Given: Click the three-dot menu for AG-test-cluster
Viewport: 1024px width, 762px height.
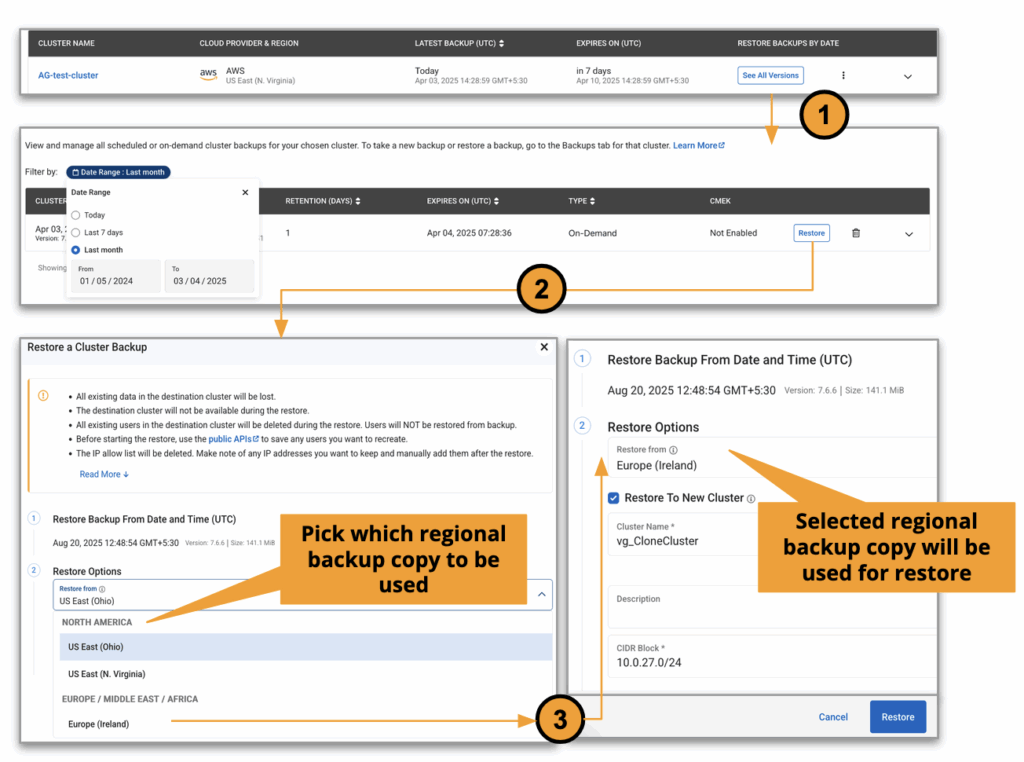Looking at the screenshot, I should point(843,75).
